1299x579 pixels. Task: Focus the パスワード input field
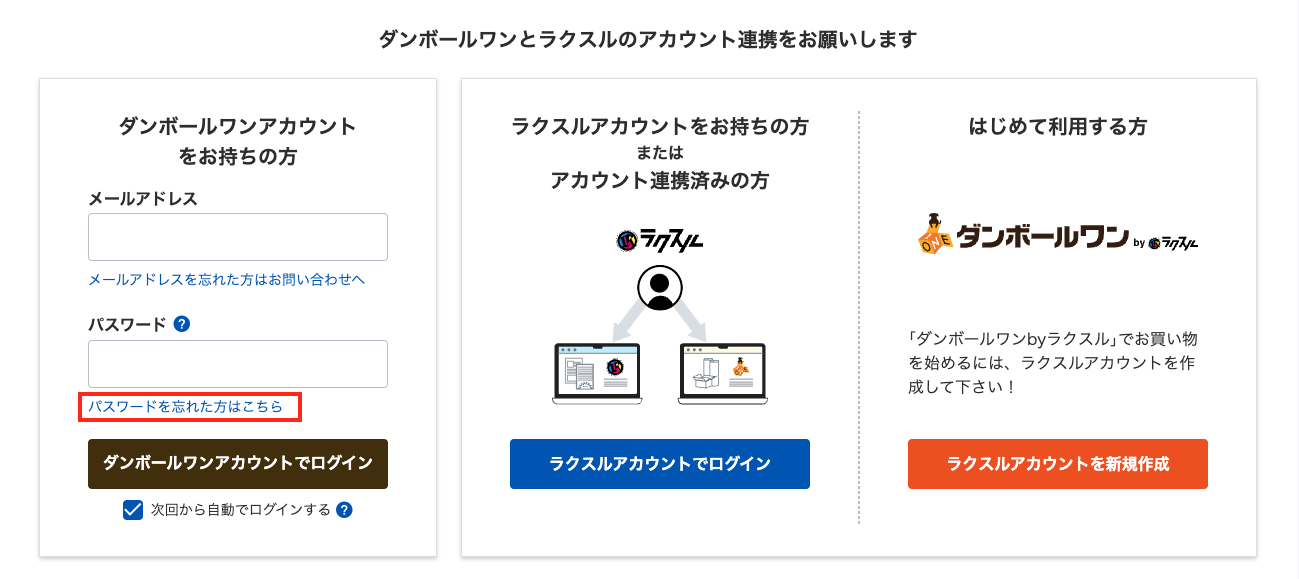tap(238, 364)
